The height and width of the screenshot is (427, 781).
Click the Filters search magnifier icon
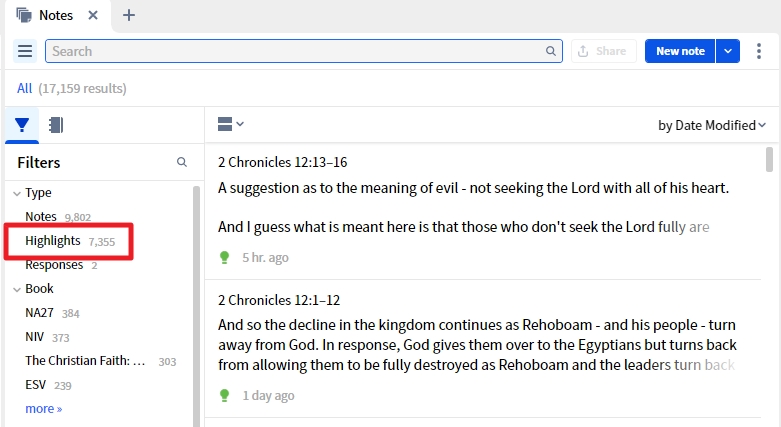point(182,162)
